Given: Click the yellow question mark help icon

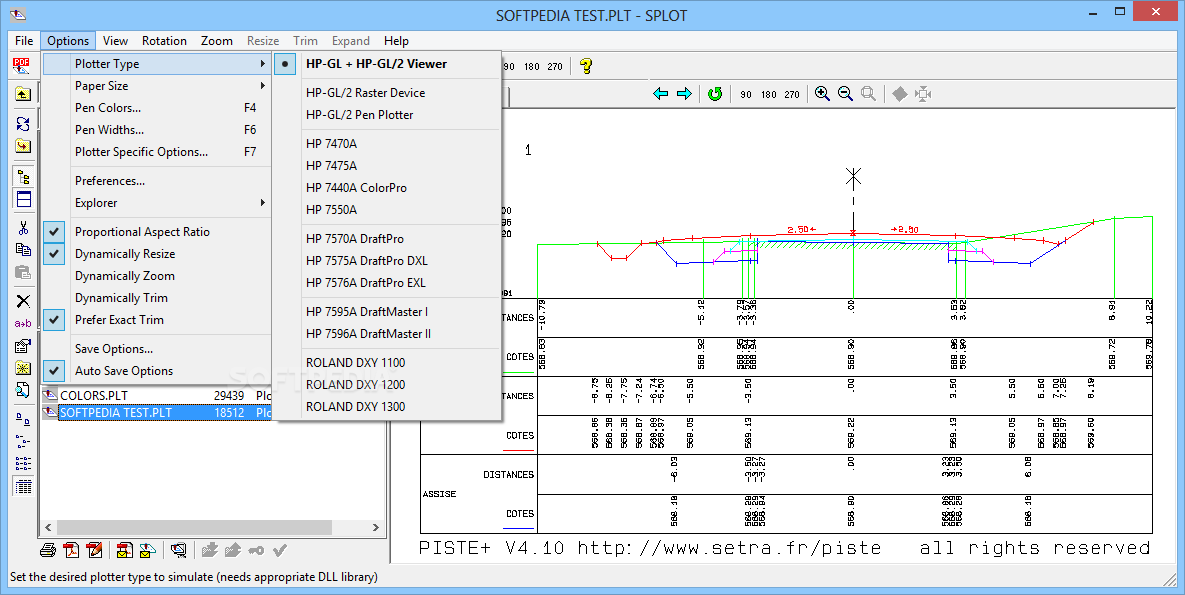Looking at the screenshot, I should click(586, 66).
